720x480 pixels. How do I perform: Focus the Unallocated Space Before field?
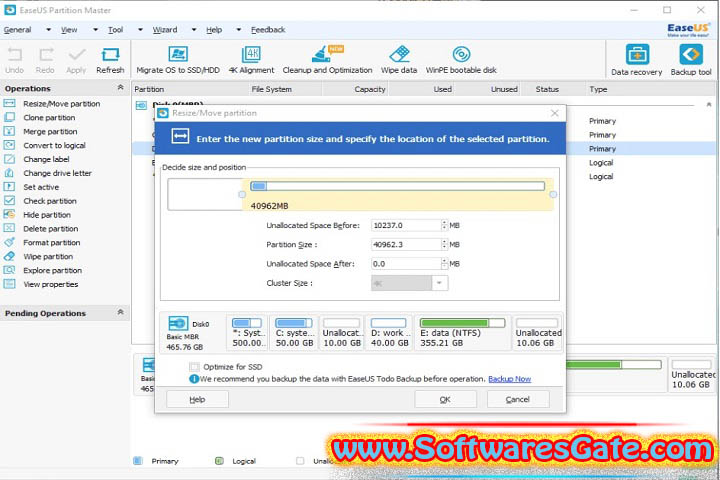pyautogui.click(x=406, y=225)
